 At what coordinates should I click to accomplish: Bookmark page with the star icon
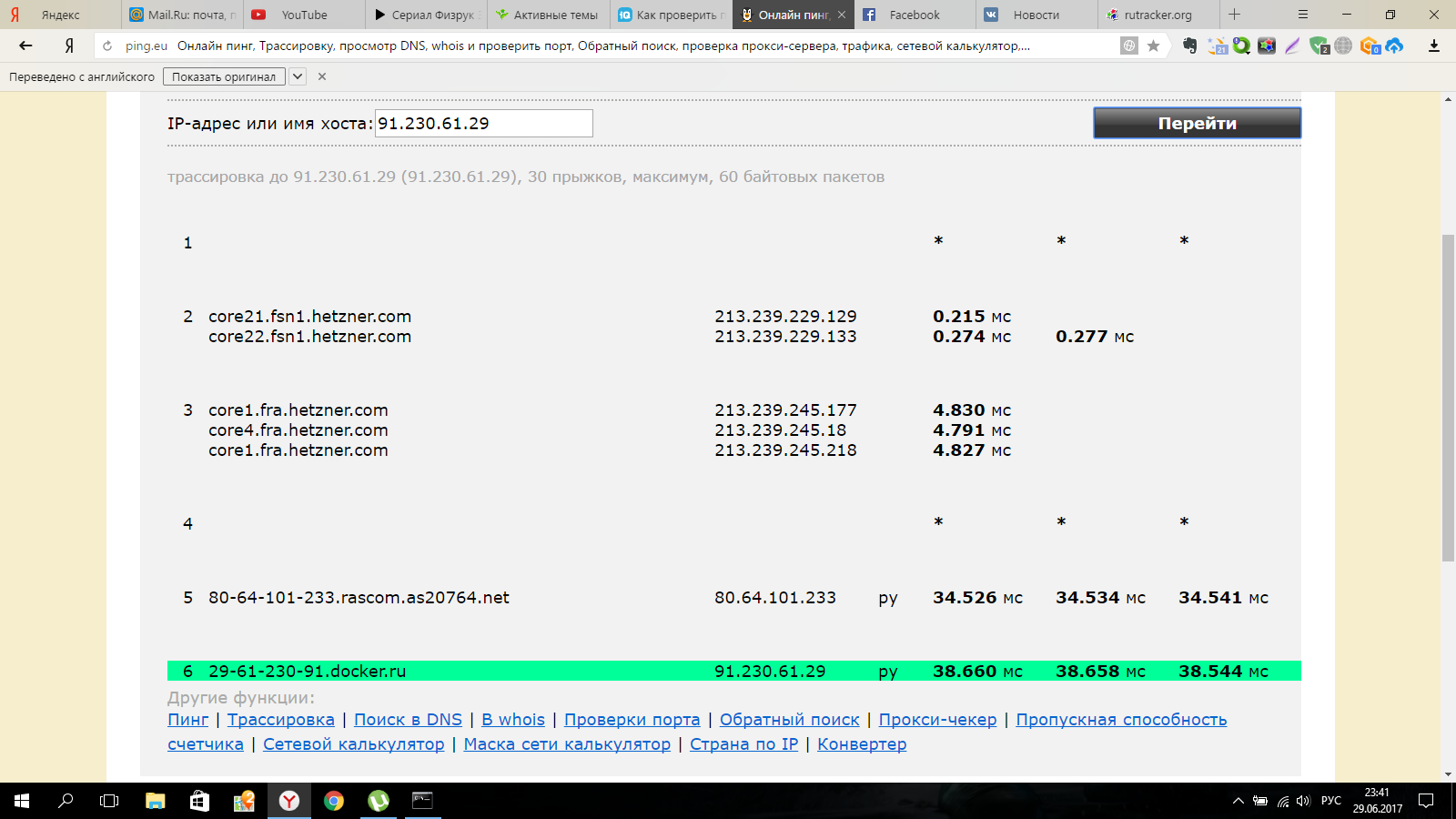point(1153,45)
